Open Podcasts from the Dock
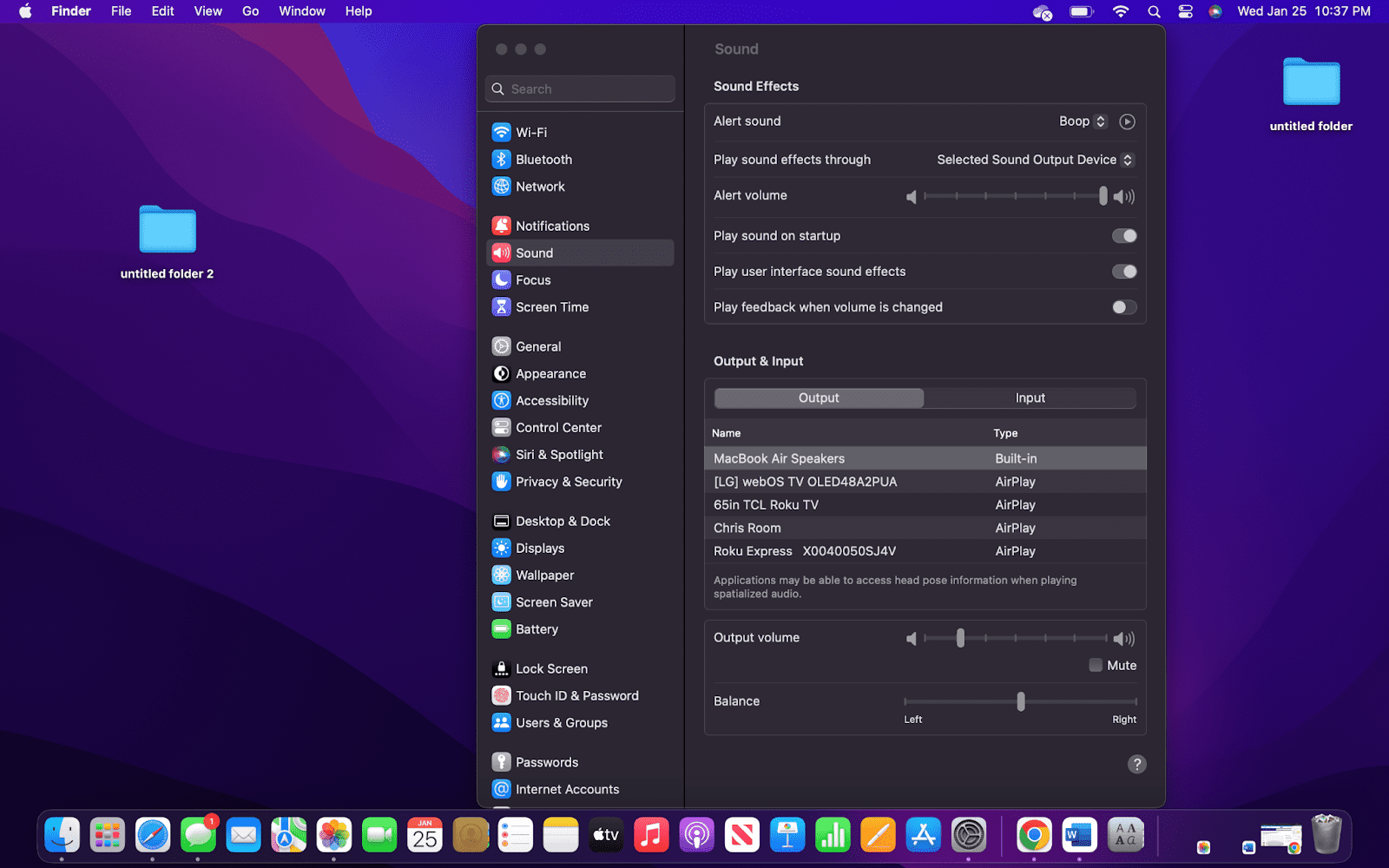Viewport: 1389px width, 868px height. click(x=696, y=835)
